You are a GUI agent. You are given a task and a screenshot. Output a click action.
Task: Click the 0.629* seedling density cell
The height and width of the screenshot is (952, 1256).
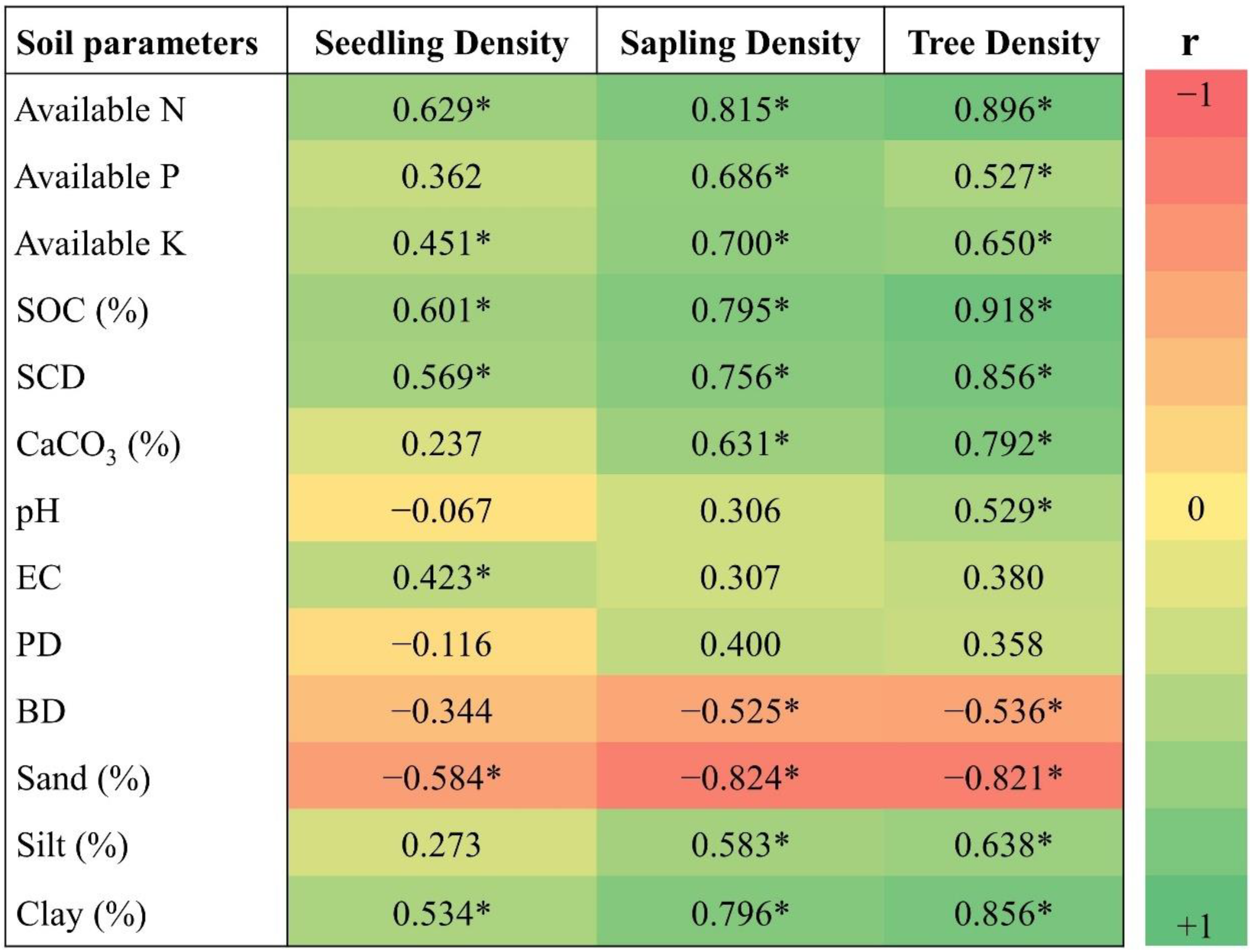point(441,109)
